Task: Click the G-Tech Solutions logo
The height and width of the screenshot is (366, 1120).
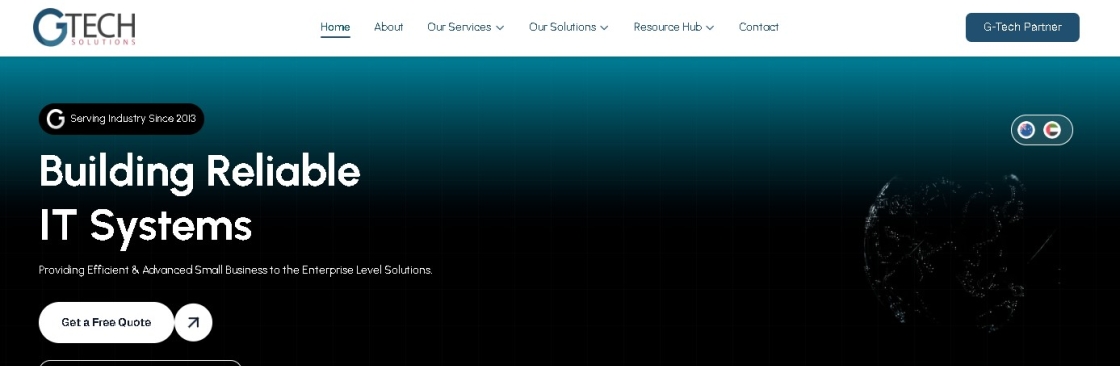Action: click(x=84, y=28)
